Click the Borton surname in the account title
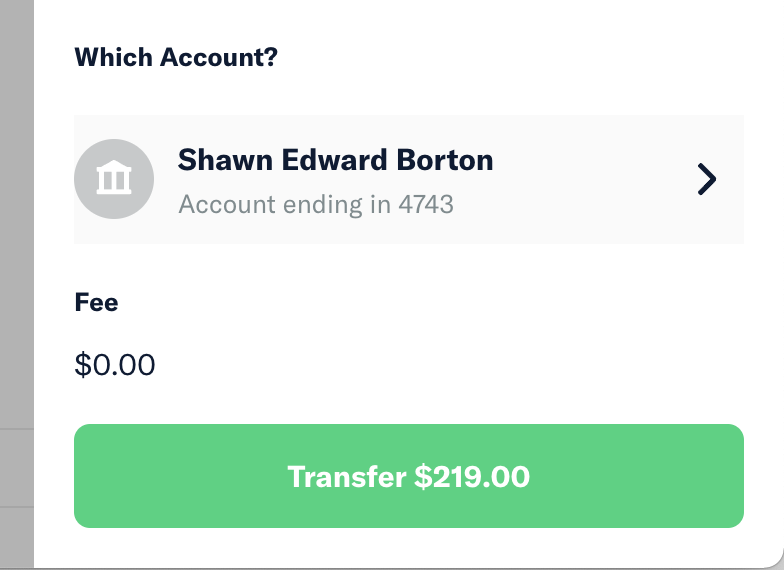 (x=444, y=160)
